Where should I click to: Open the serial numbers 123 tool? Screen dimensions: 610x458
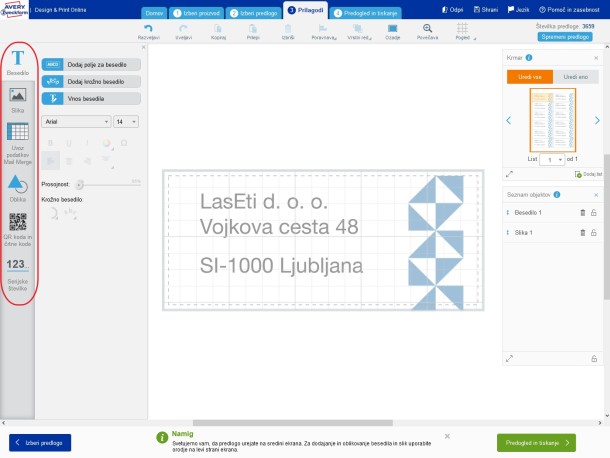coord(18,274)
